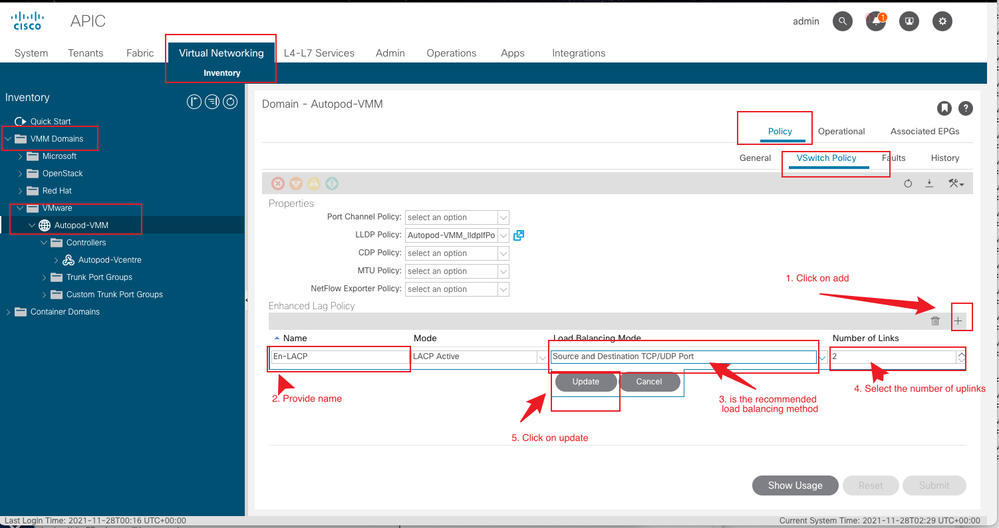Click the Update button
Screen dimensions: 999x528
(586, 382)
